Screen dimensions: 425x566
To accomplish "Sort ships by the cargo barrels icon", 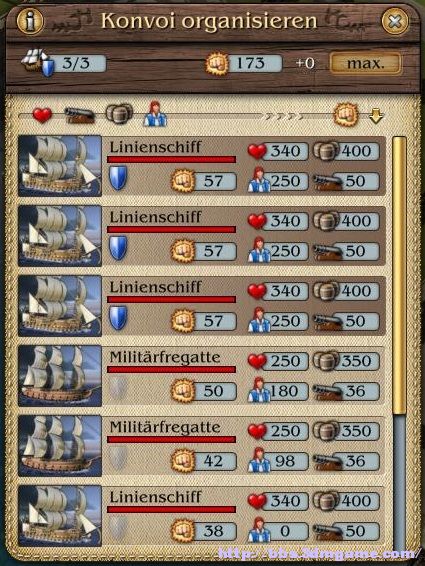I will [119, 114].
